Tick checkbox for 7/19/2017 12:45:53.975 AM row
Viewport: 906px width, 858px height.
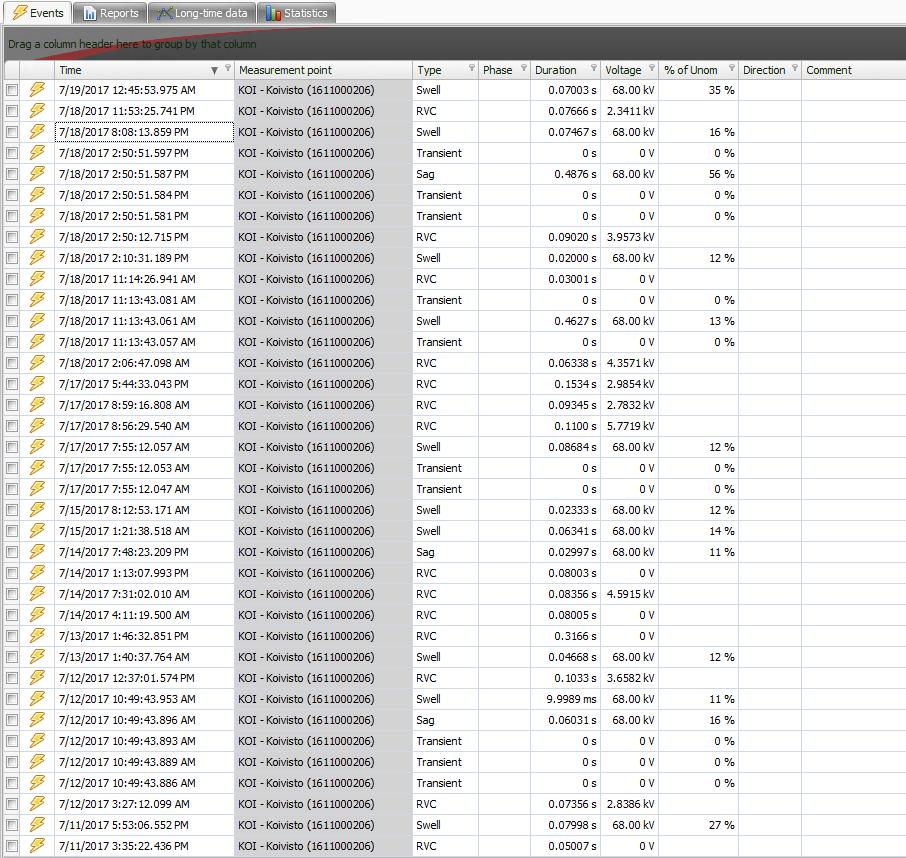pos(12,90)
